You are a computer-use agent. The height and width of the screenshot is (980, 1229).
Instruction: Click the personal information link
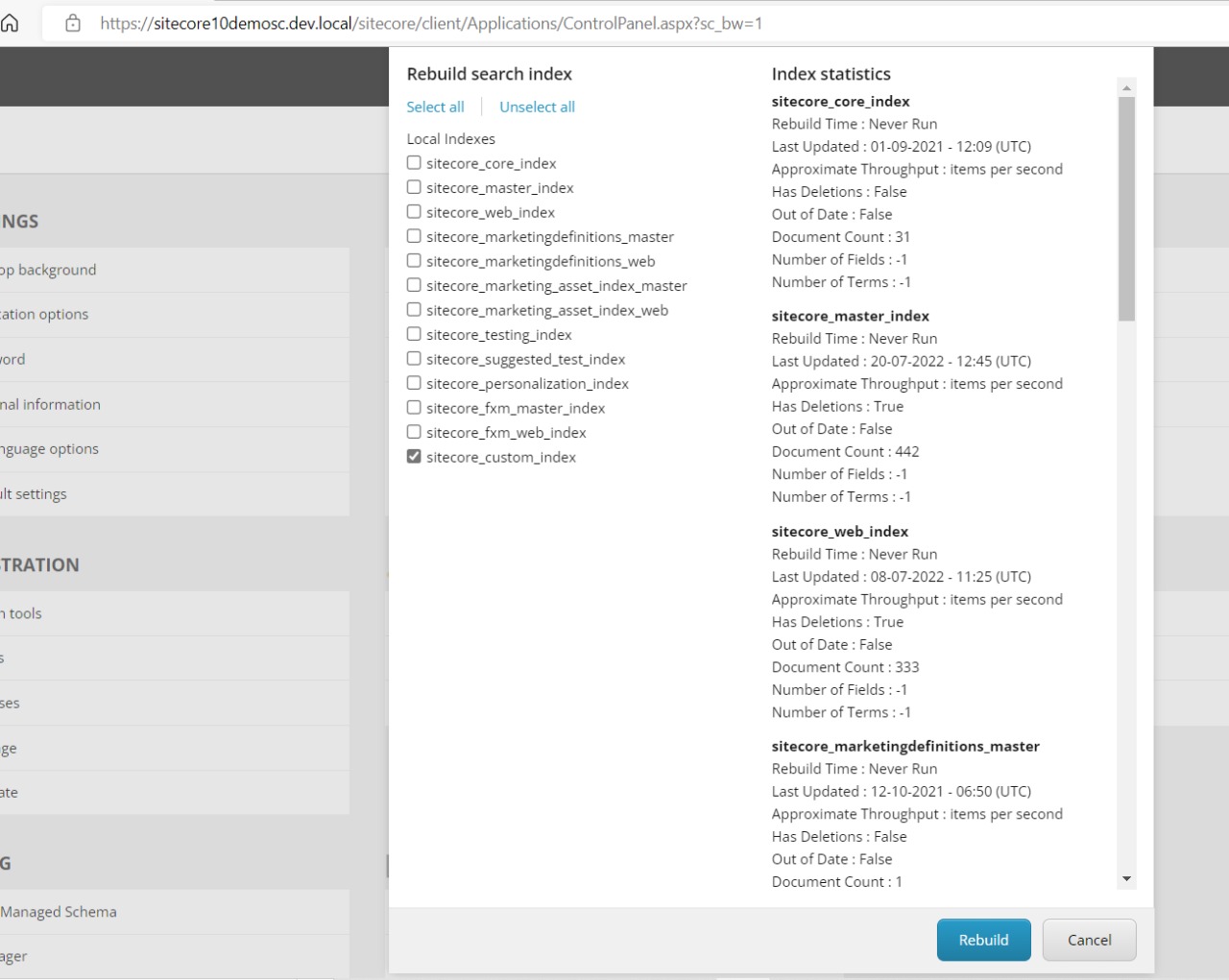[50, 404]
